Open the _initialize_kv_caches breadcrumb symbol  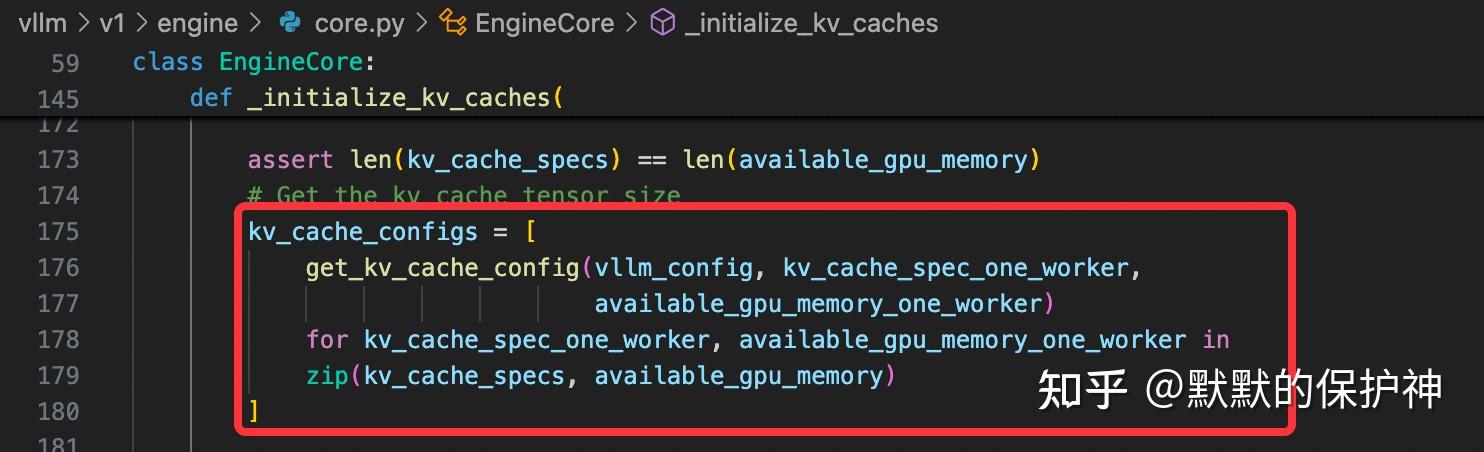(x=811, y=23)
